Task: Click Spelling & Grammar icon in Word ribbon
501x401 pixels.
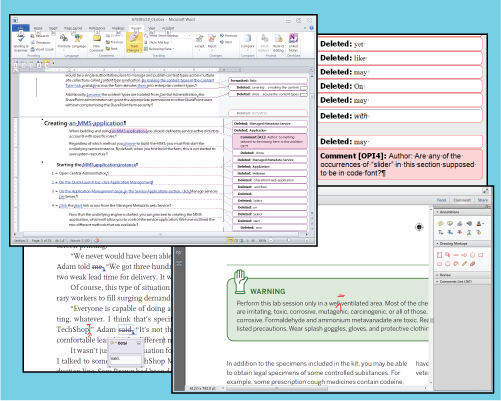Action: (20, 43)
